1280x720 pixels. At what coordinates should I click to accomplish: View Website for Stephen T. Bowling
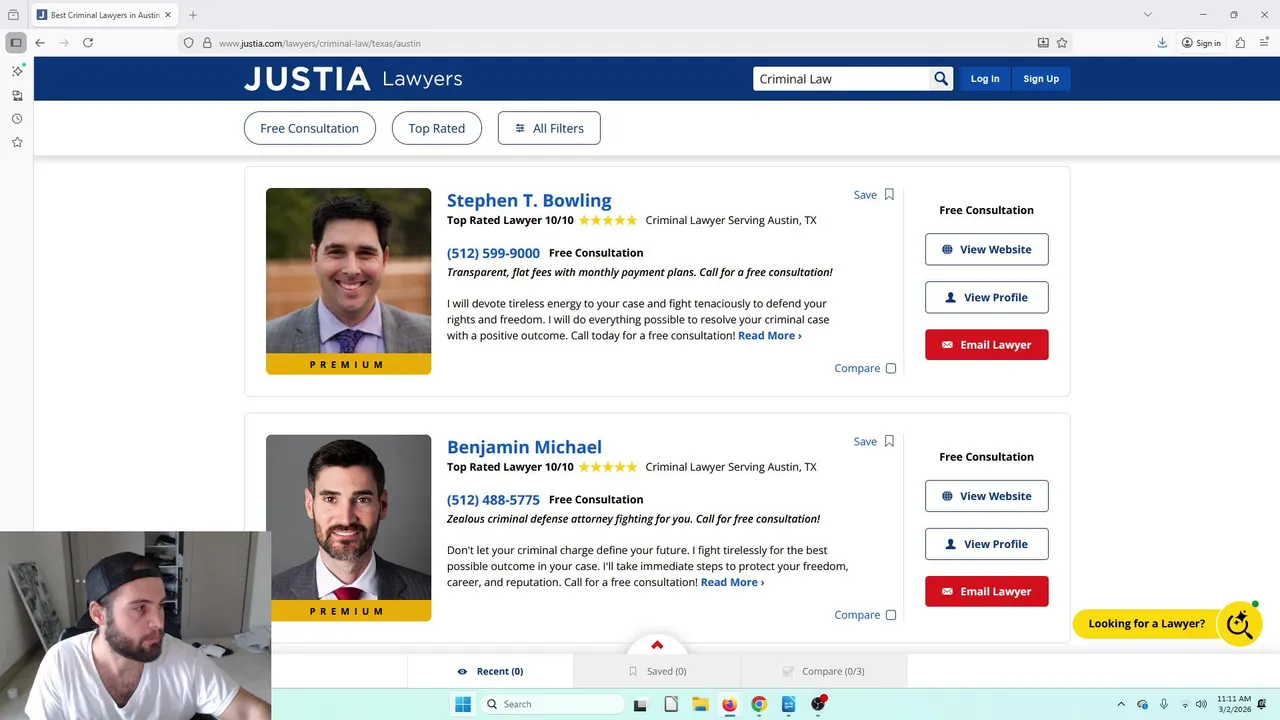point(986,249)
